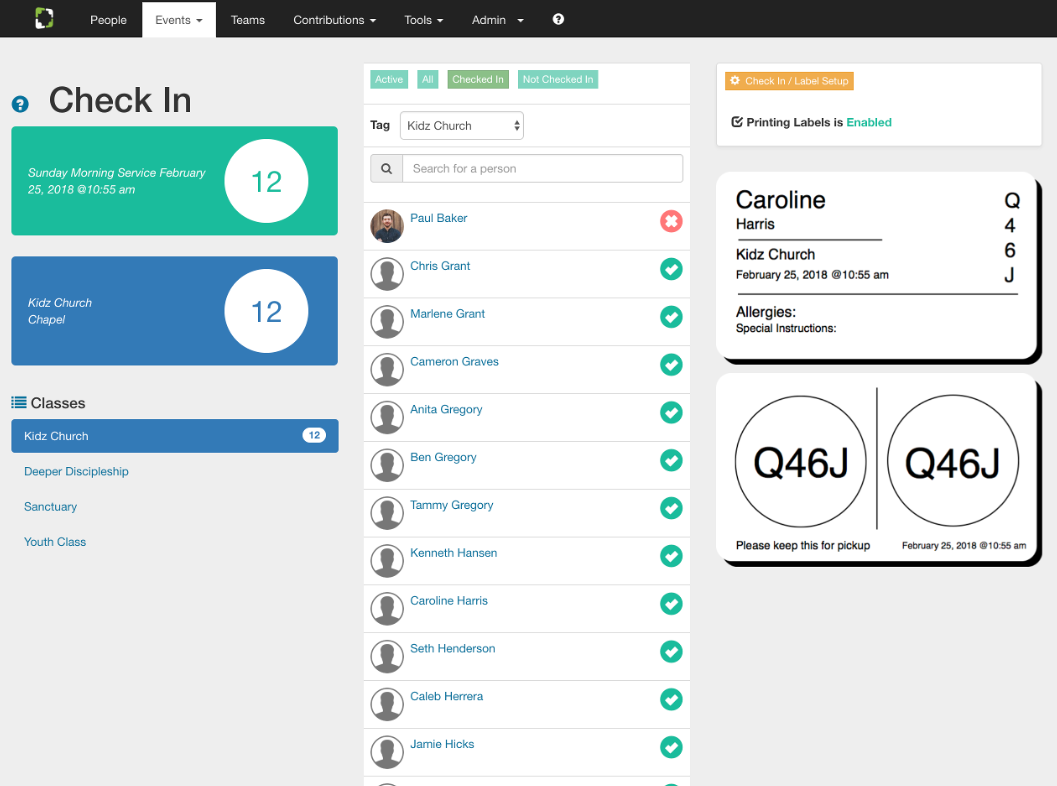The image size is (1057, 786).
Task: Click Jamie Hicks's avatar icon
Action: (x=387, y=752)
